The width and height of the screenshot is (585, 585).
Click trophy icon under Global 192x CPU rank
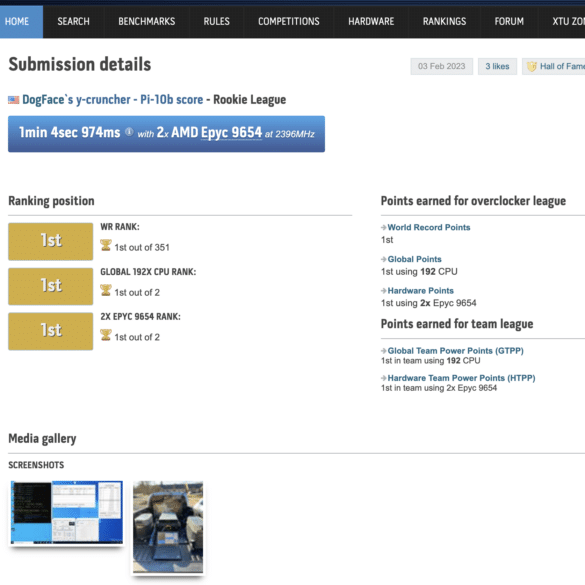pos(106,290)
